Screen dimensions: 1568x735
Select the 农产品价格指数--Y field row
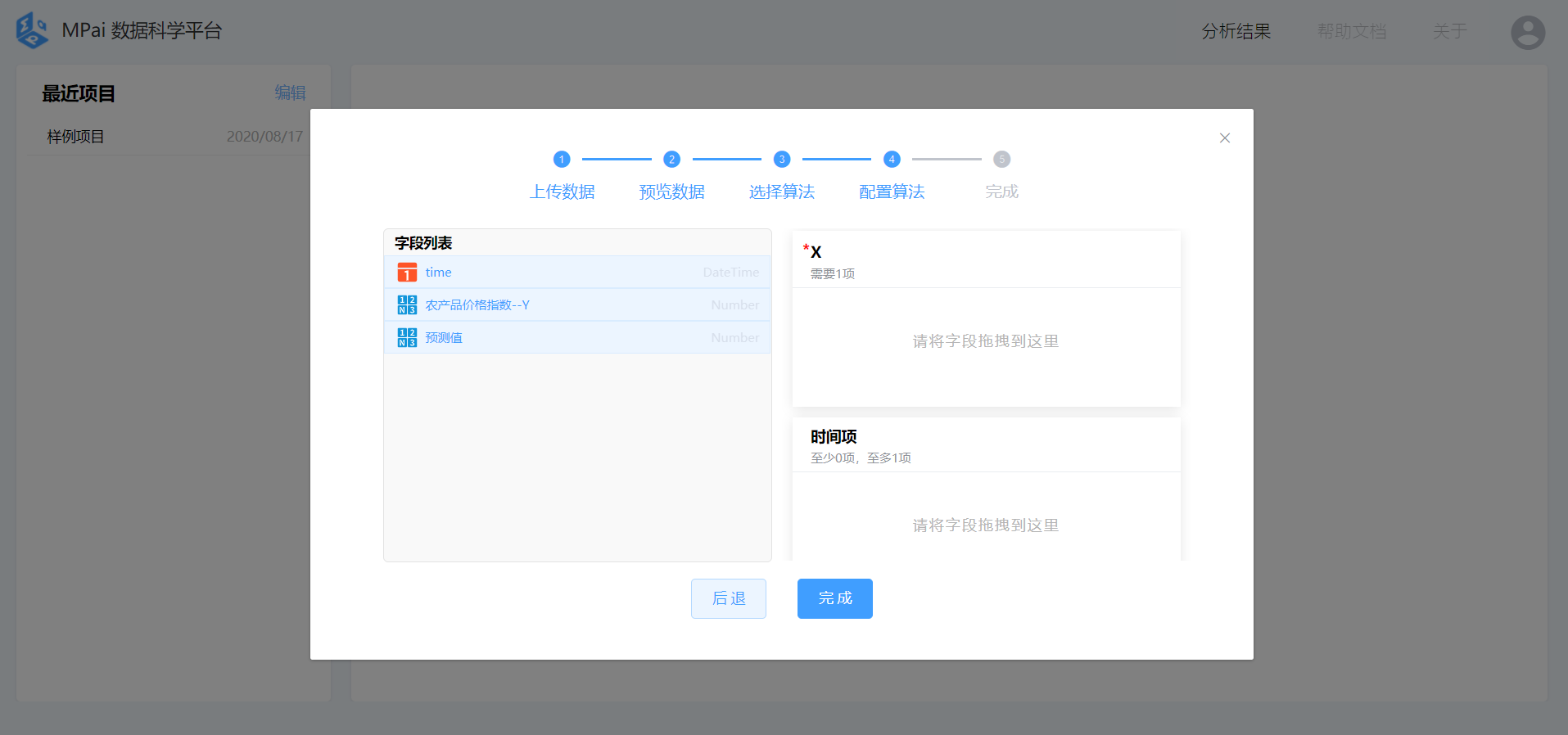click(577, 305)
